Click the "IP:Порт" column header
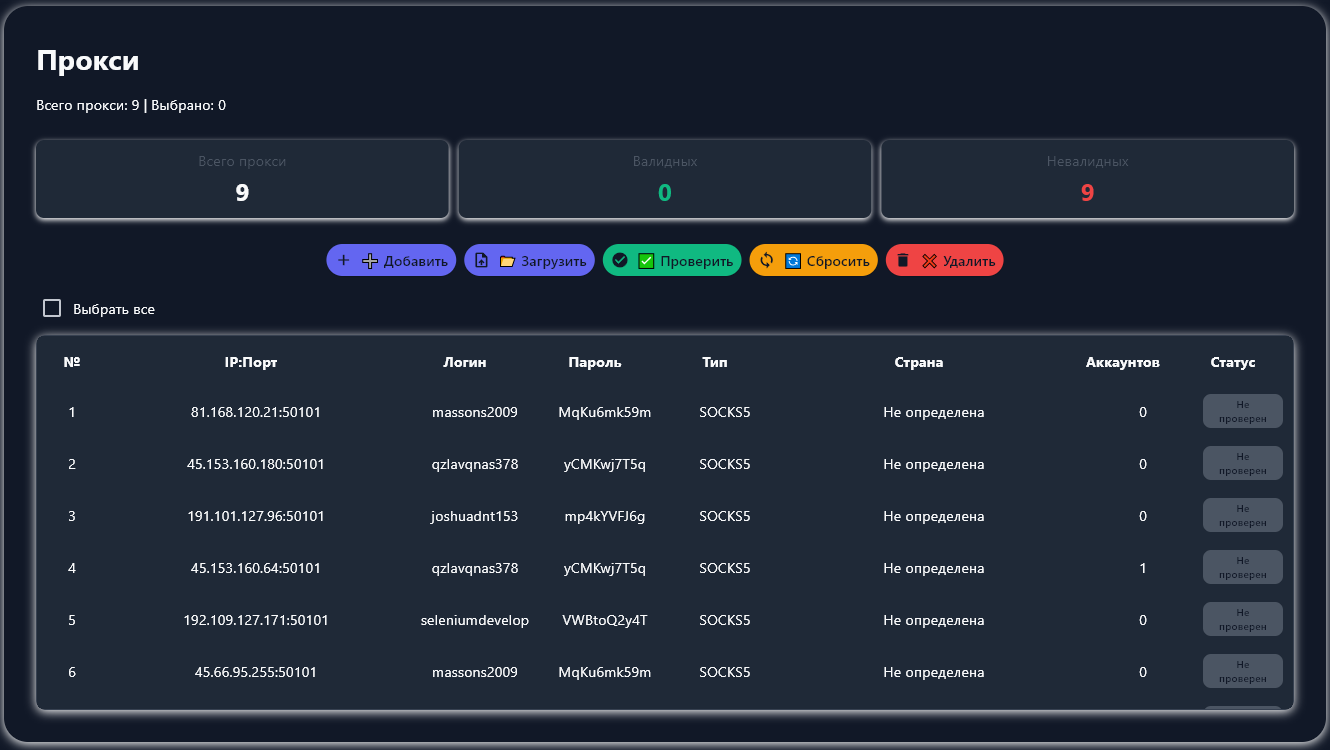Viewport: 1330px width, 750px height. click(x=251, y=362)
